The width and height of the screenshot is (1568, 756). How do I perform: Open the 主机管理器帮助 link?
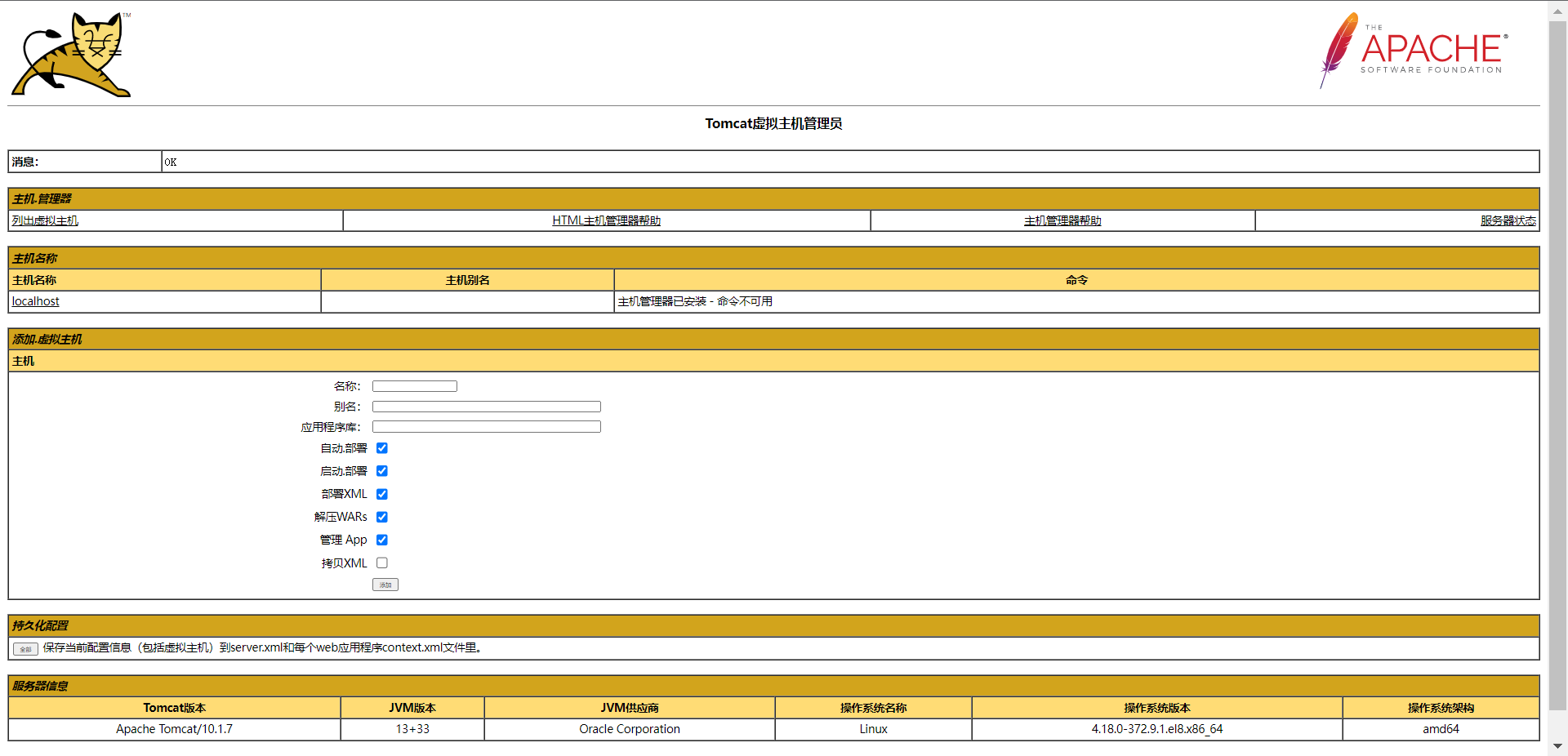pos(1062,220)
